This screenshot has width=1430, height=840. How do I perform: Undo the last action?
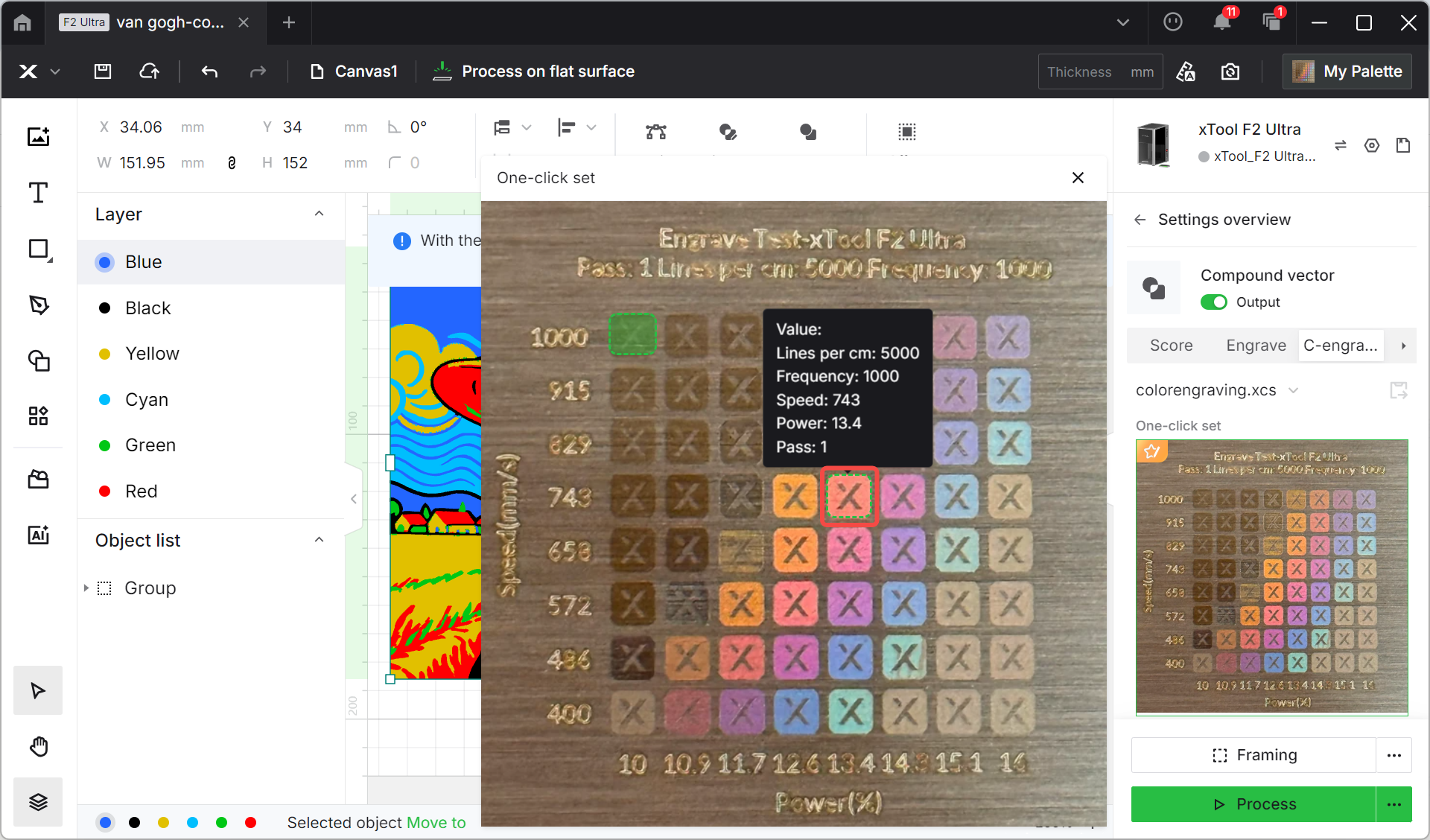click(209, 71)
